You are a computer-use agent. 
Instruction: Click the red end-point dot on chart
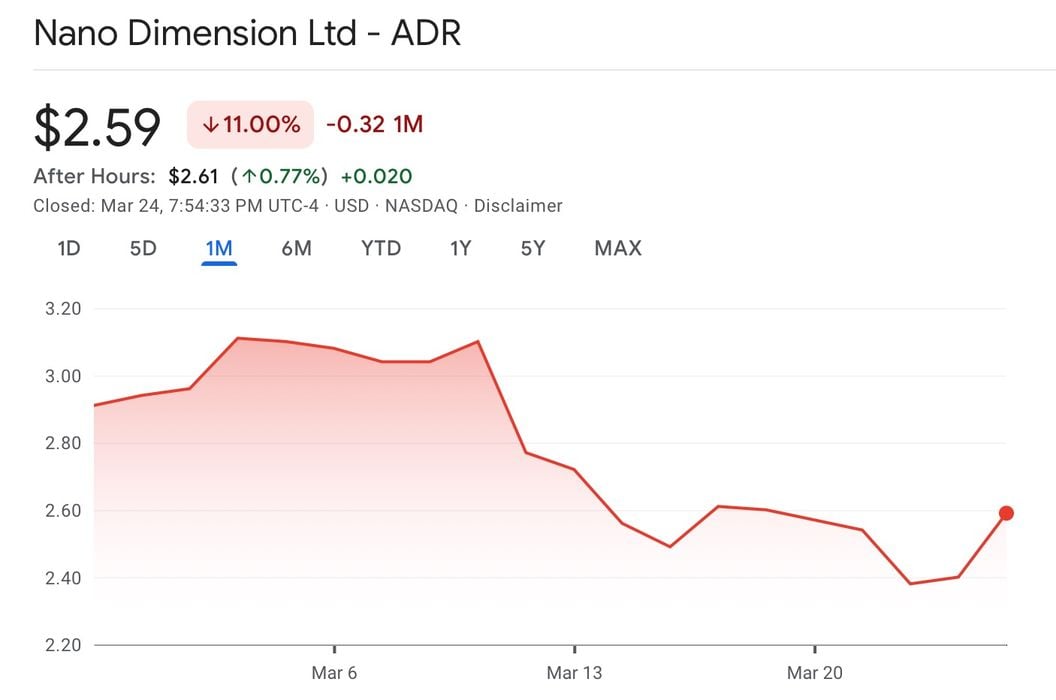1006,513
